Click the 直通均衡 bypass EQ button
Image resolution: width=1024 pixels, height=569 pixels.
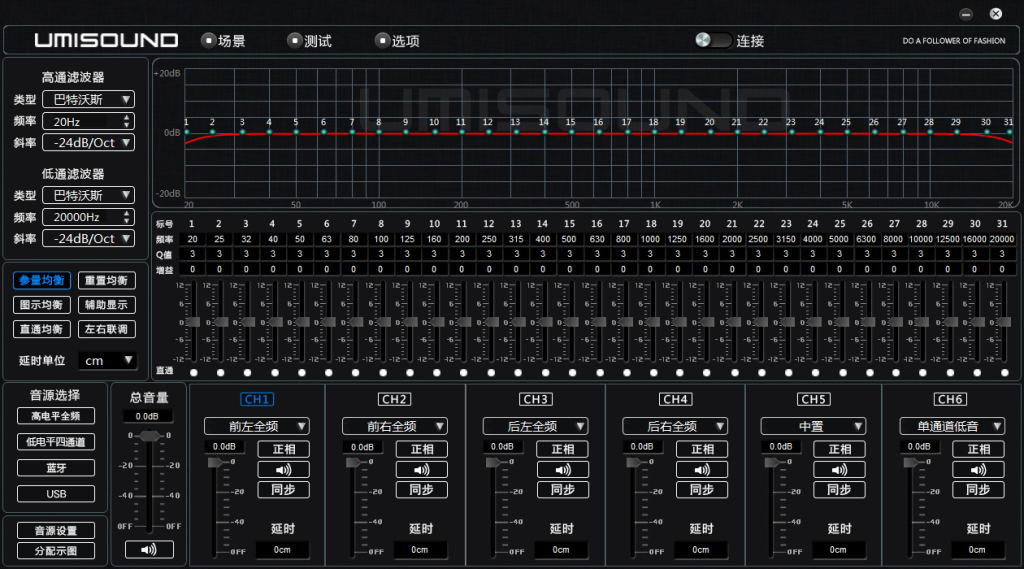tap(42, 329)
